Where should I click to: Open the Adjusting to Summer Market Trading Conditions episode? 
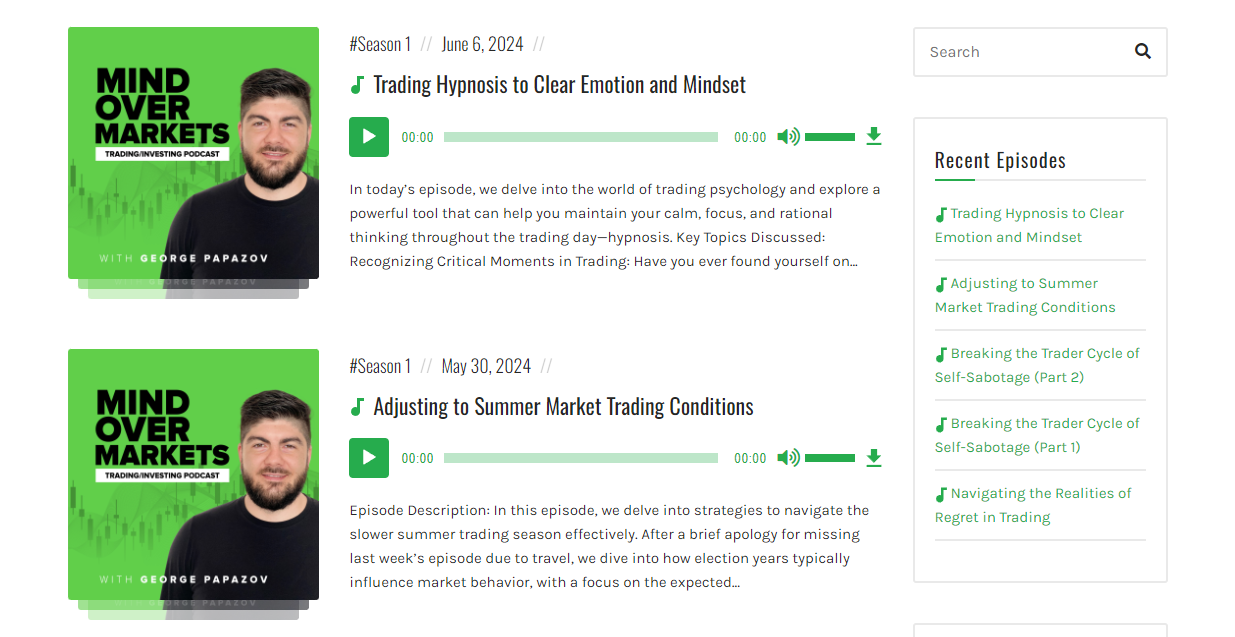[x=563, y=406]
